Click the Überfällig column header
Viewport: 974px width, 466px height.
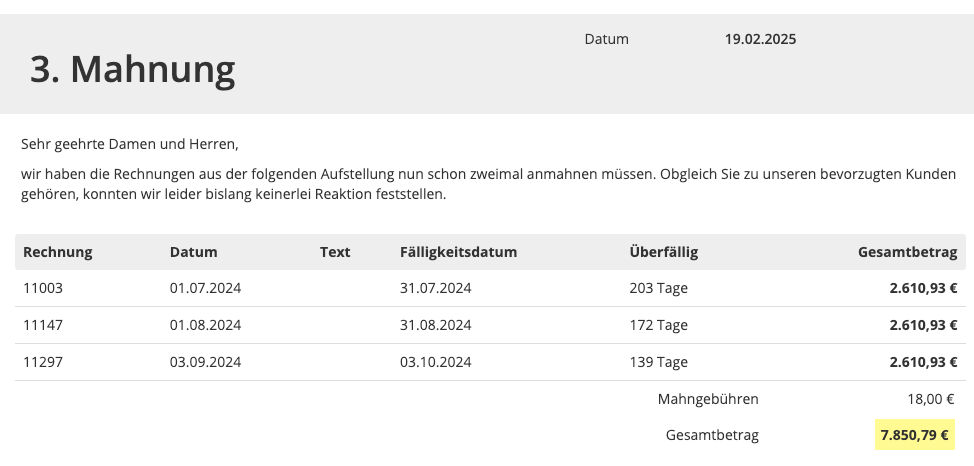663,252
